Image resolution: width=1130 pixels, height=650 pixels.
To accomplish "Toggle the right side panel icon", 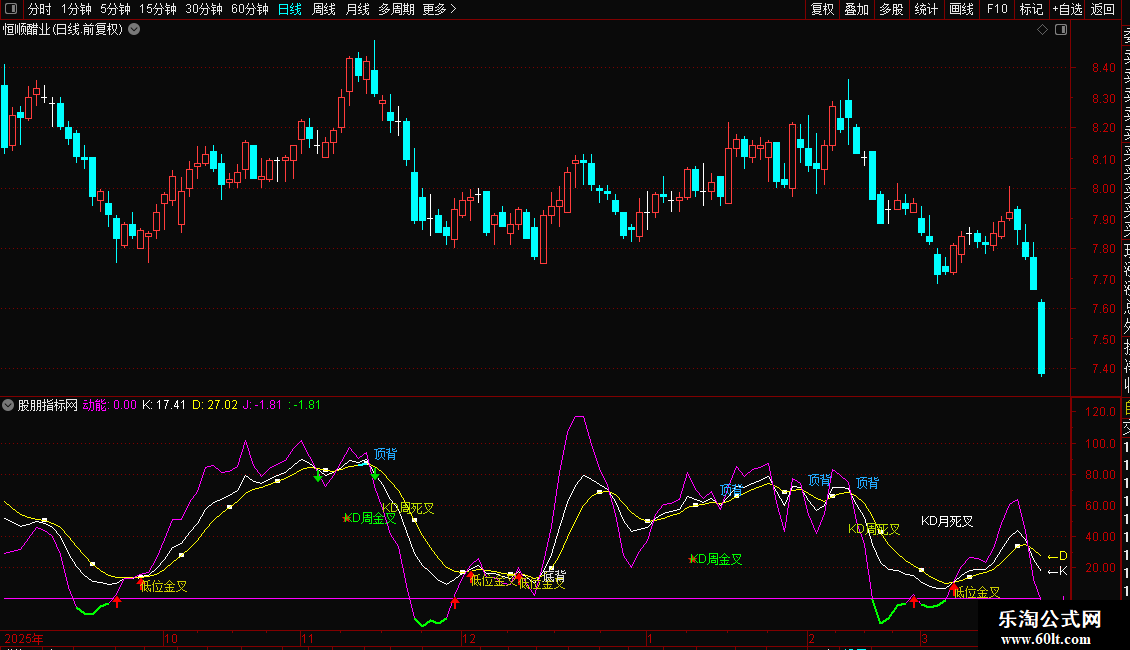I will coord(1061,30).
